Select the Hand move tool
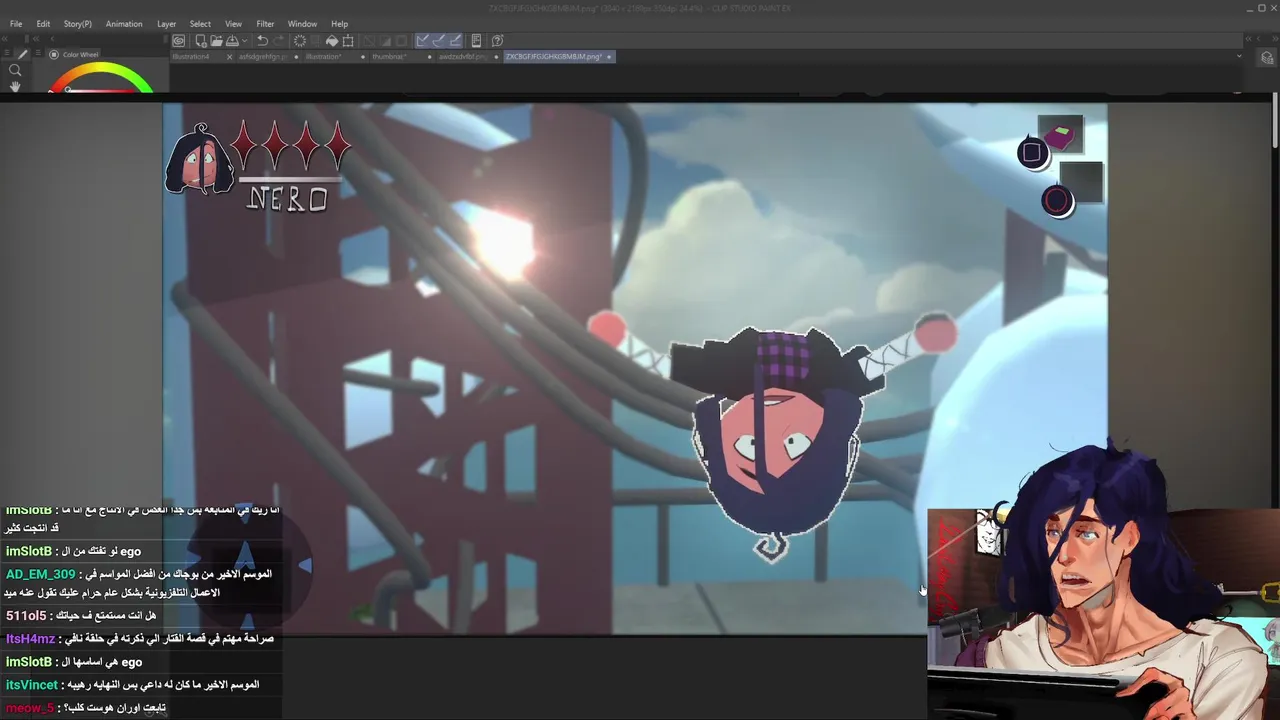 (x=15, y=87)
